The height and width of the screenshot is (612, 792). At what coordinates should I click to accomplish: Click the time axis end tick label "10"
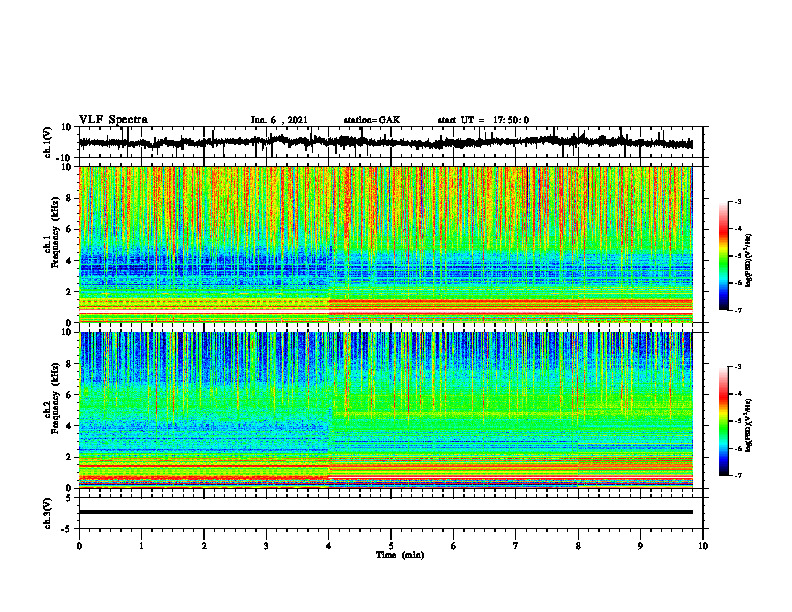[x=703, y=546]
